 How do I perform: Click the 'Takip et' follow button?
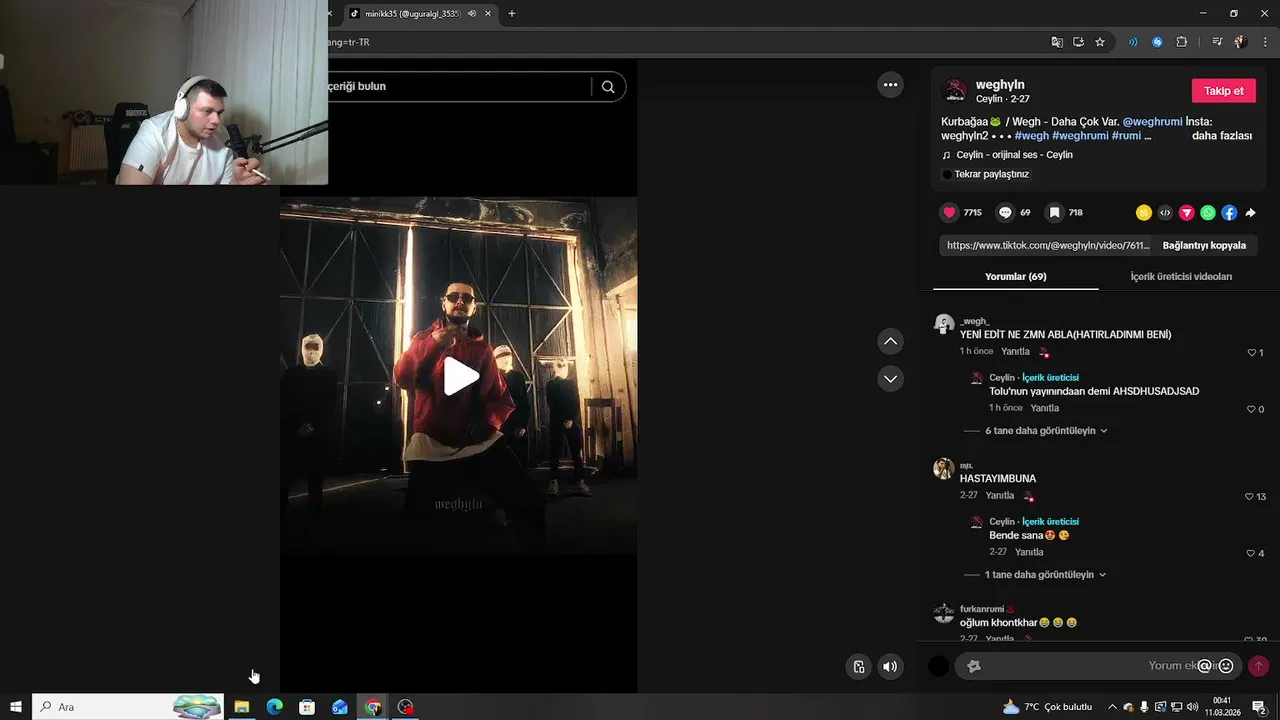tap(1223, 91)
